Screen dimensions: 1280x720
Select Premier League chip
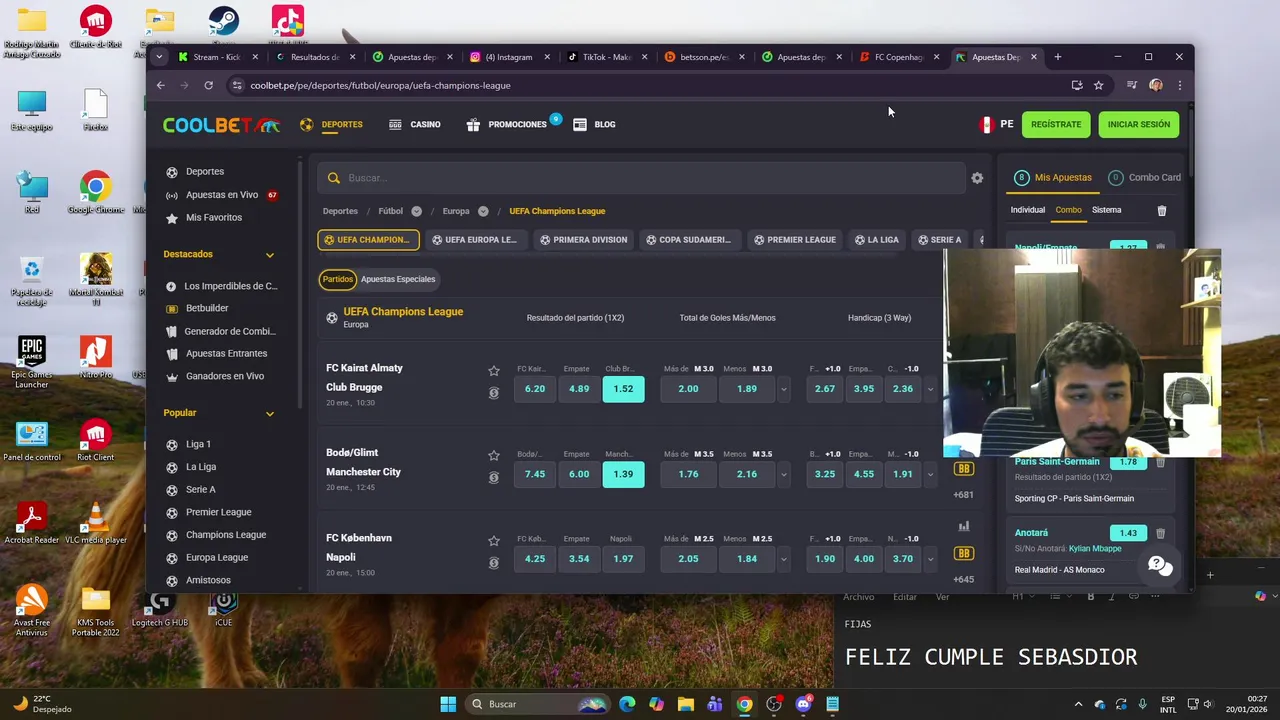(x=795, y=240)
